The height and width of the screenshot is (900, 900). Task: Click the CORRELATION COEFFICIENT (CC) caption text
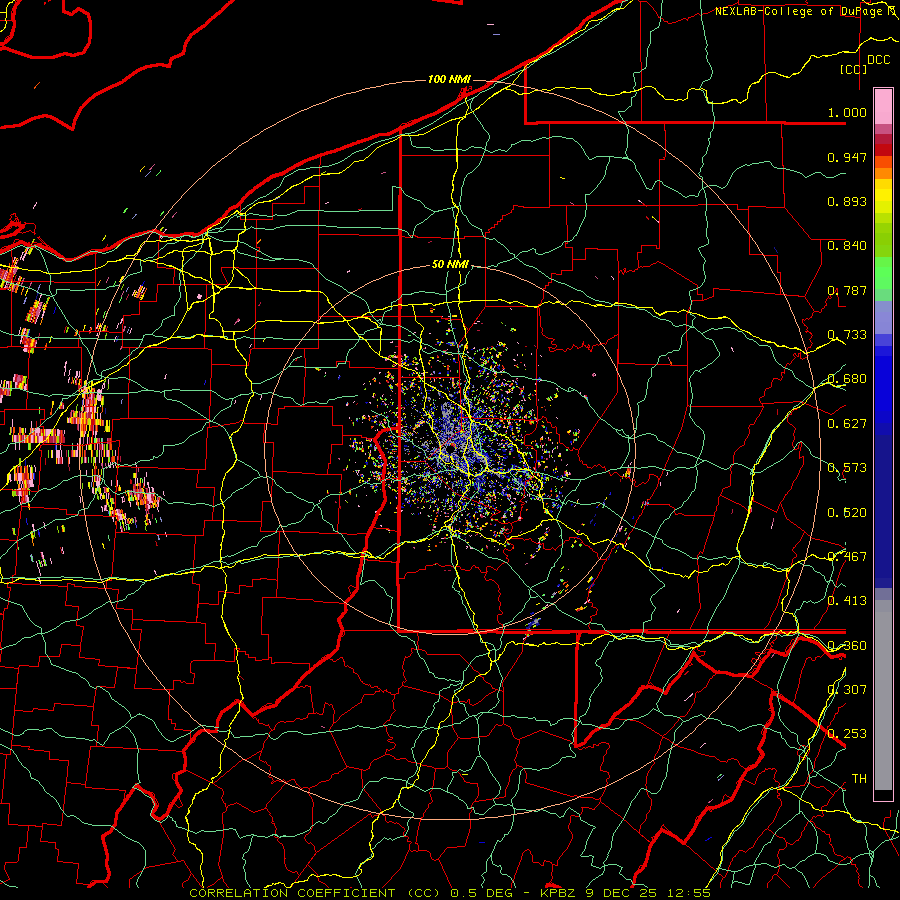pyautogui.click(x=315, y=893)
